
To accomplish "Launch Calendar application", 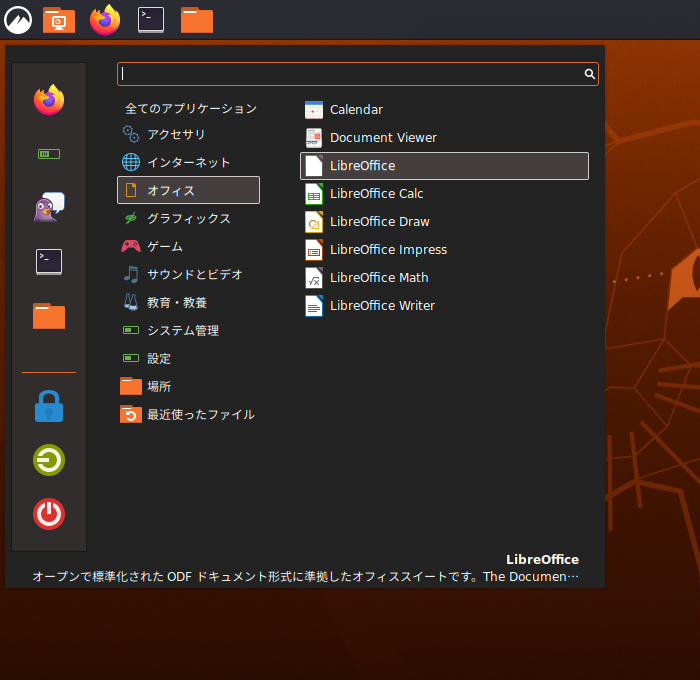I will point(445,110).
